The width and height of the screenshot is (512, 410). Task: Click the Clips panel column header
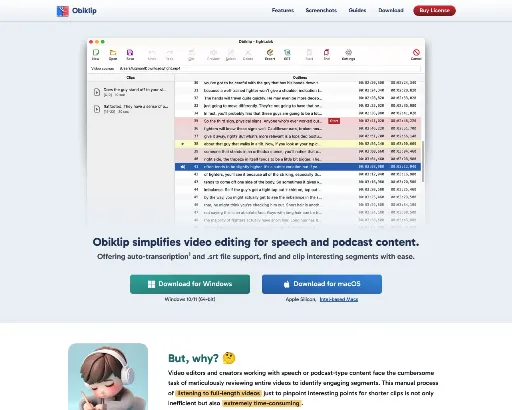[x=131, y=78]
